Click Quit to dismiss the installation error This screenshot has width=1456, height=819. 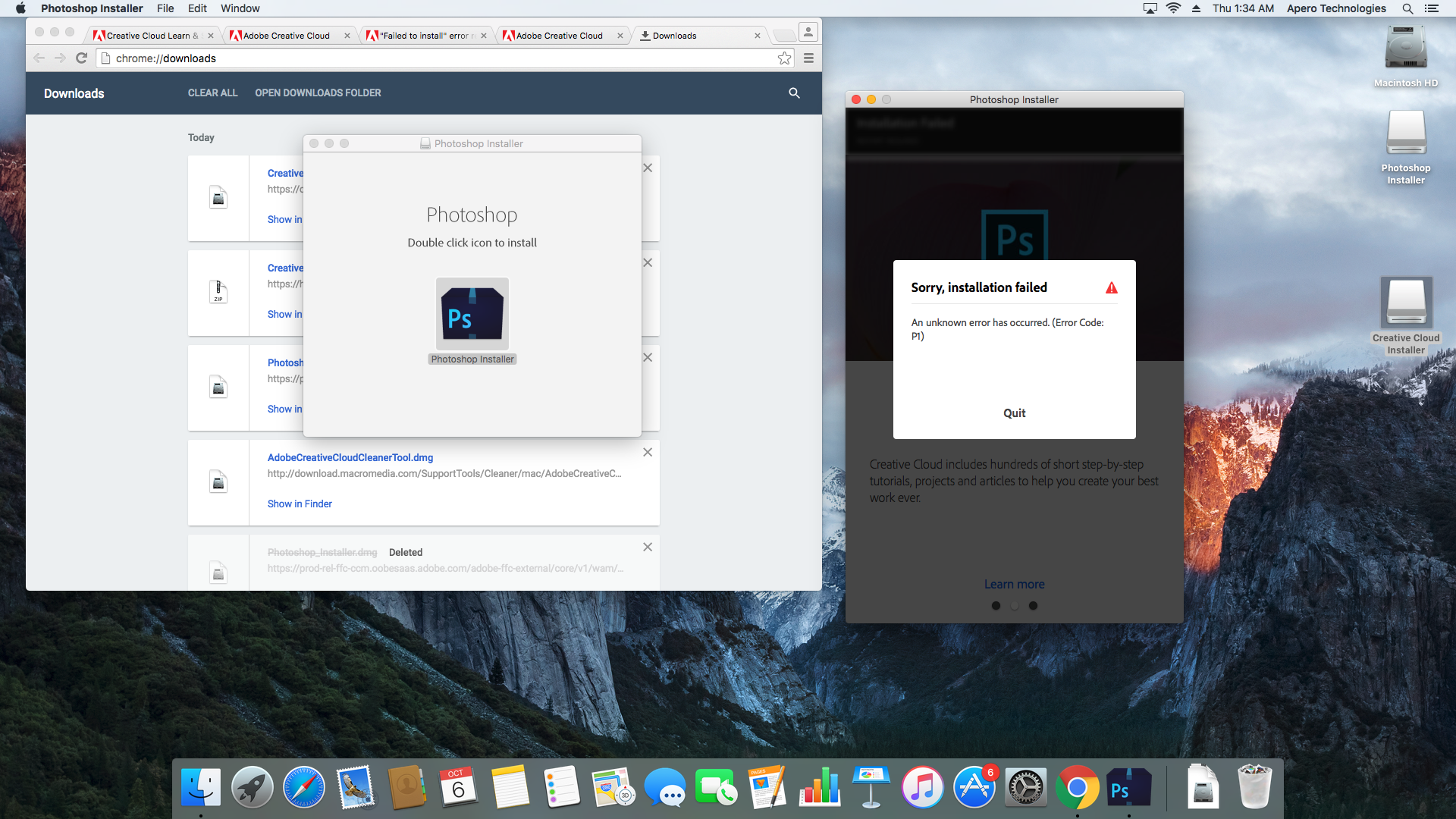pos(1014,413)
